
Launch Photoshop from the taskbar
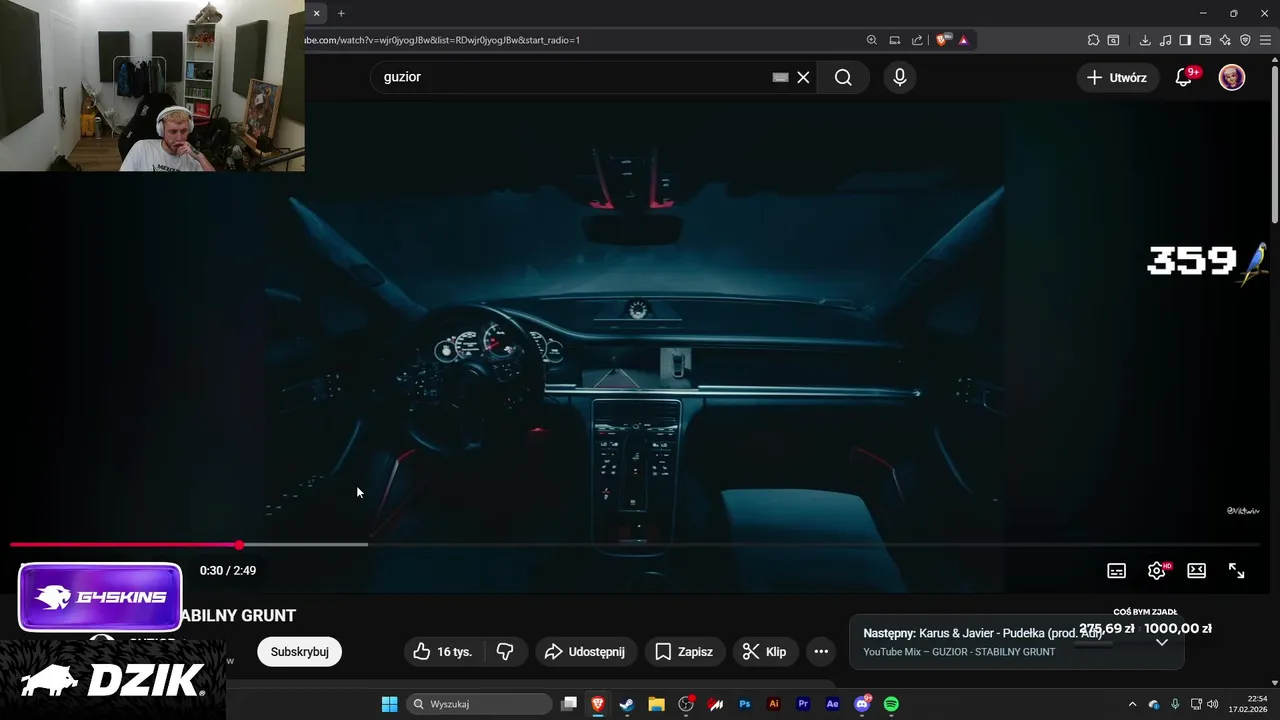[744, 704]
